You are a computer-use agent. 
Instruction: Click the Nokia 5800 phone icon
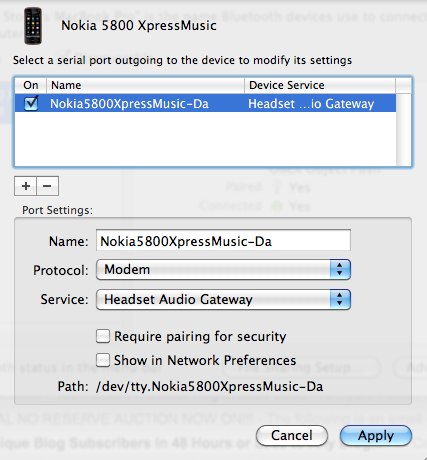pos(33,26)
